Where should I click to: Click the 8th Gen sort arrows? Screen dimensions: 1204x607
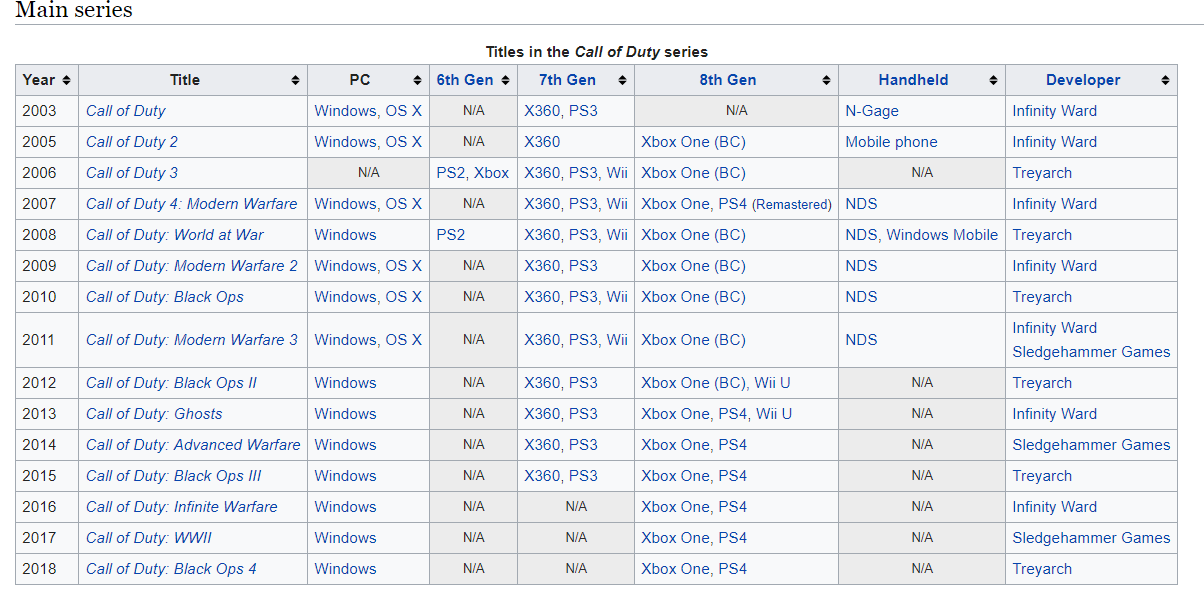[x=826, y=80]
